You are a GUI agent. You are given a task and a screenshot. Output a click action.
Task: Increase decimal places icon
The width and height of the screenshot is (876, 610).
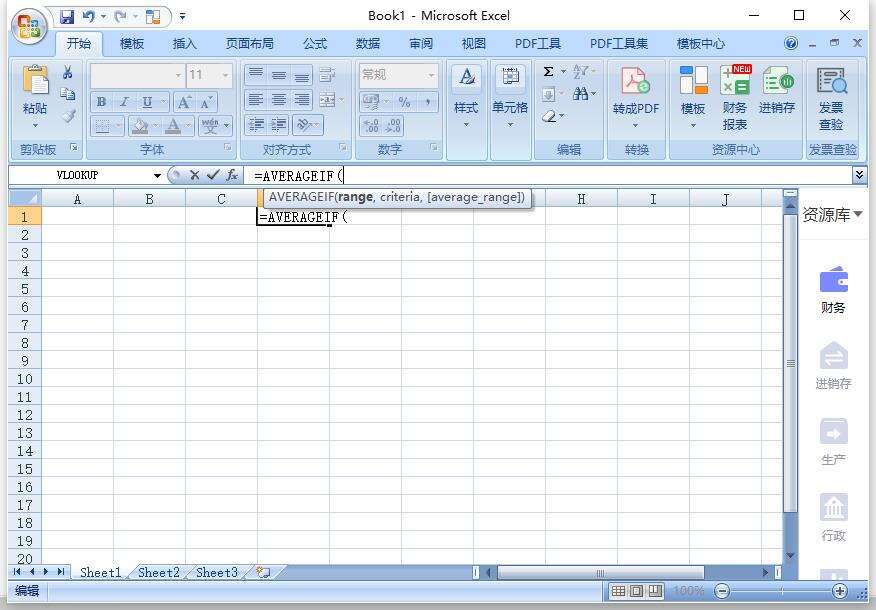[x=372, y=126]
